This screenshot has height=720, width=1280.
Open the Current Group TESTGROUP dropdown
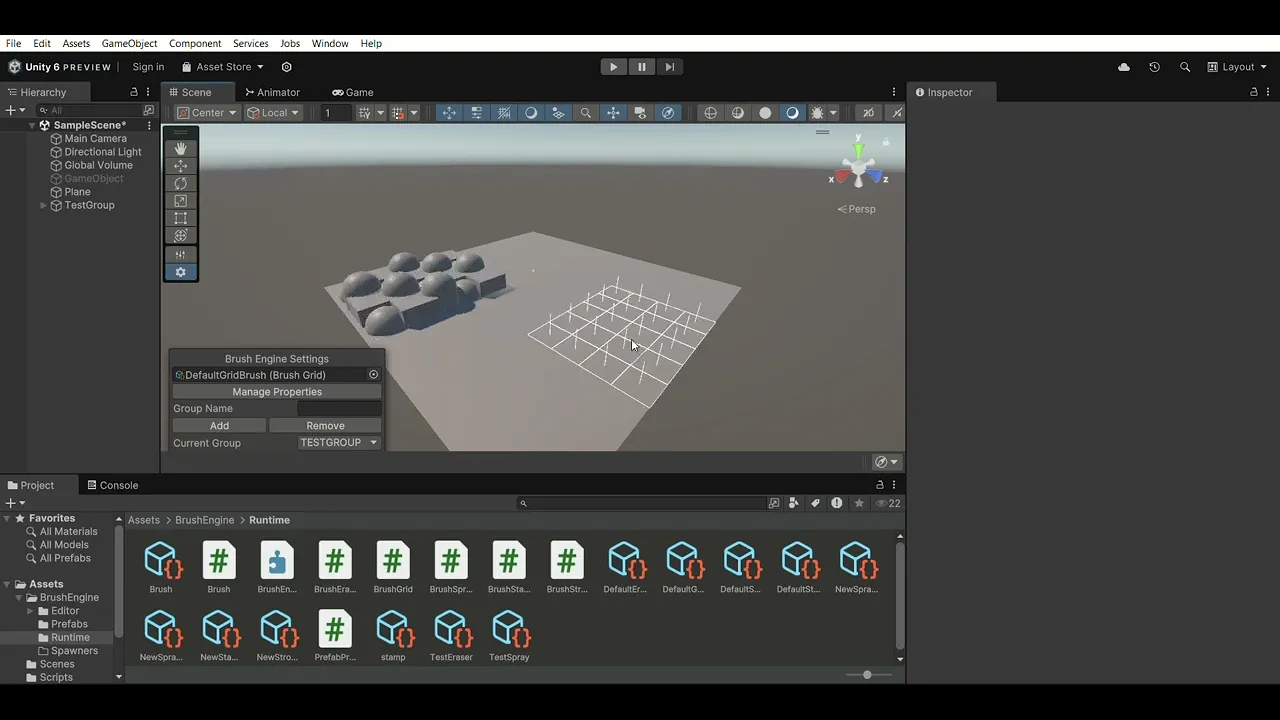(339, 443)
